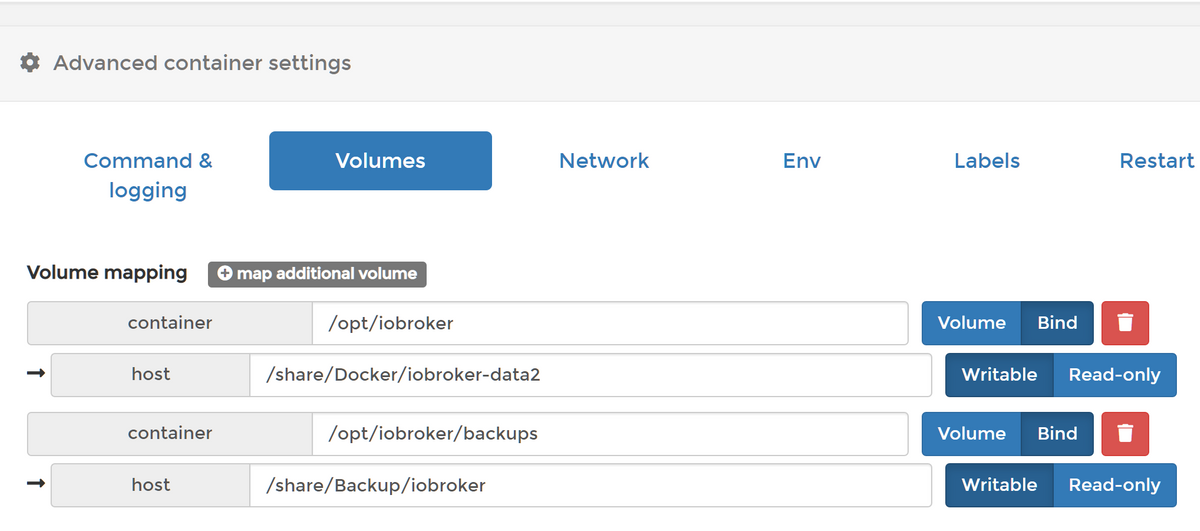Screen dimensions: 1200x531
Task: Set /share/Backup/iobroker host to Writable
Action: coord(999,485)
